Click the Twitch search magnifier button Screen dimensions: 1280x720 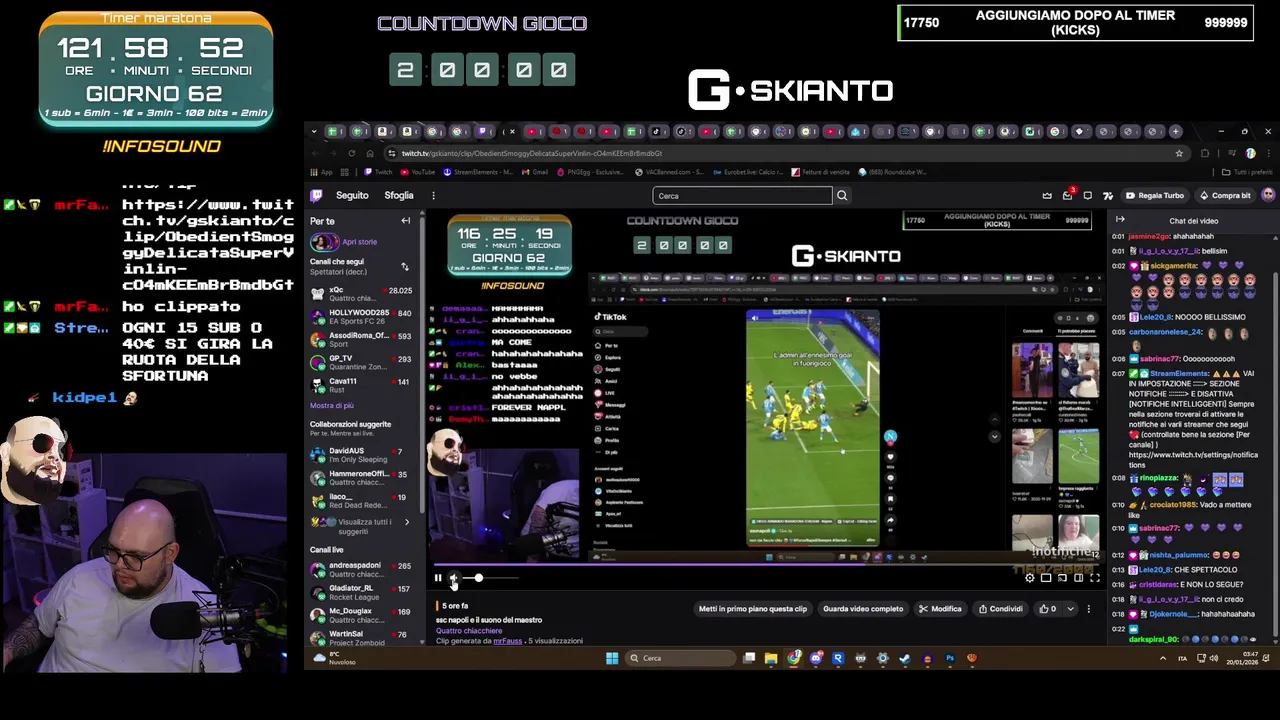coord(842,196)
